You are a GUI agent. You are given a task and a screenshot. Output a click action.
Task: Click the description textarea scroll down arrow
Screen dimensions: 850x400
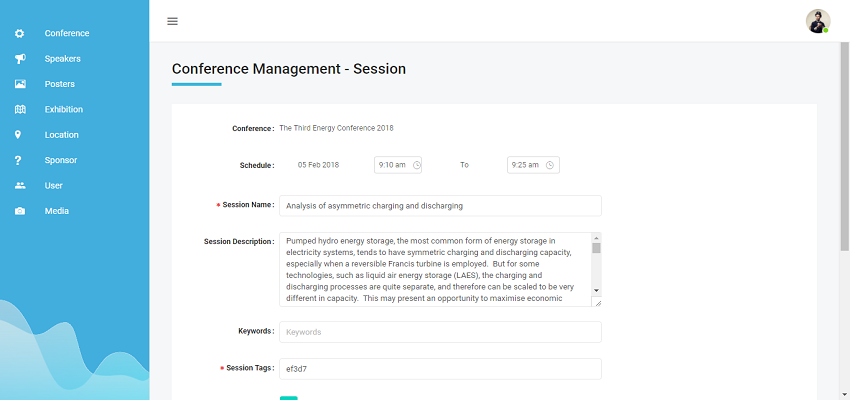tap(596, 291)
